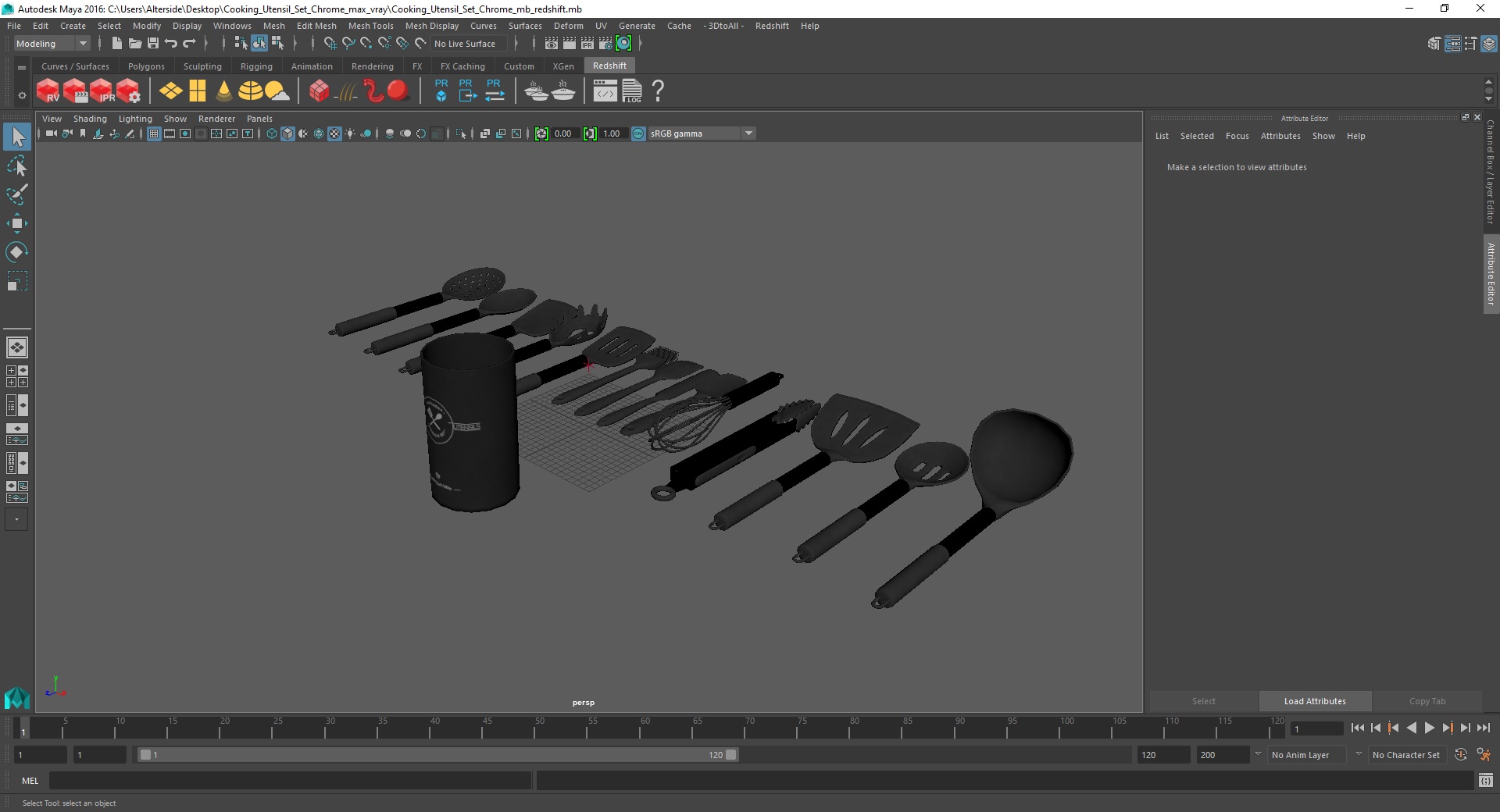Play animation backwards
The image size is (1500, 812).
1411,728
